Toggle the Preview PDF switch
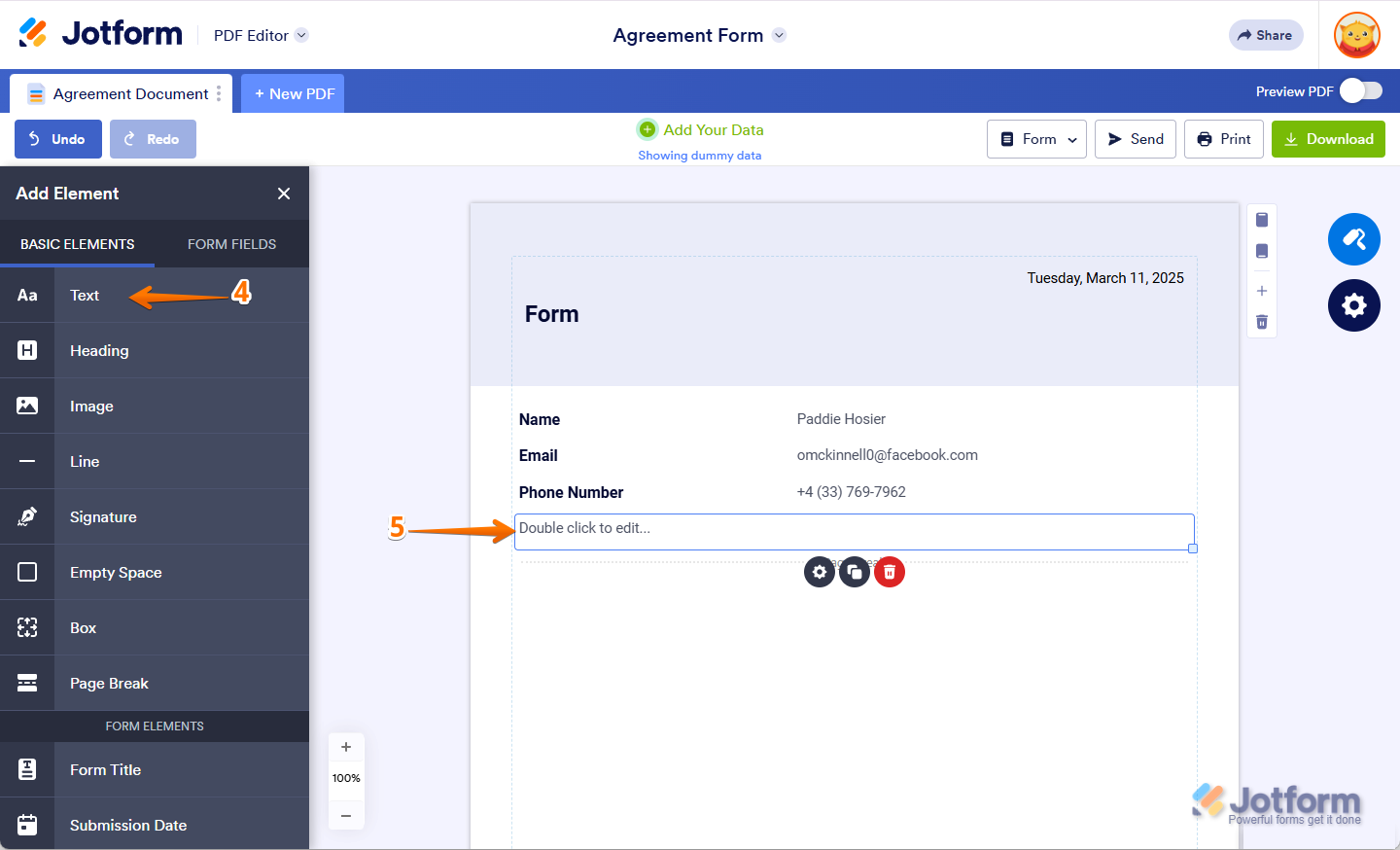The image size is (1400, 850). (1360, 91)
